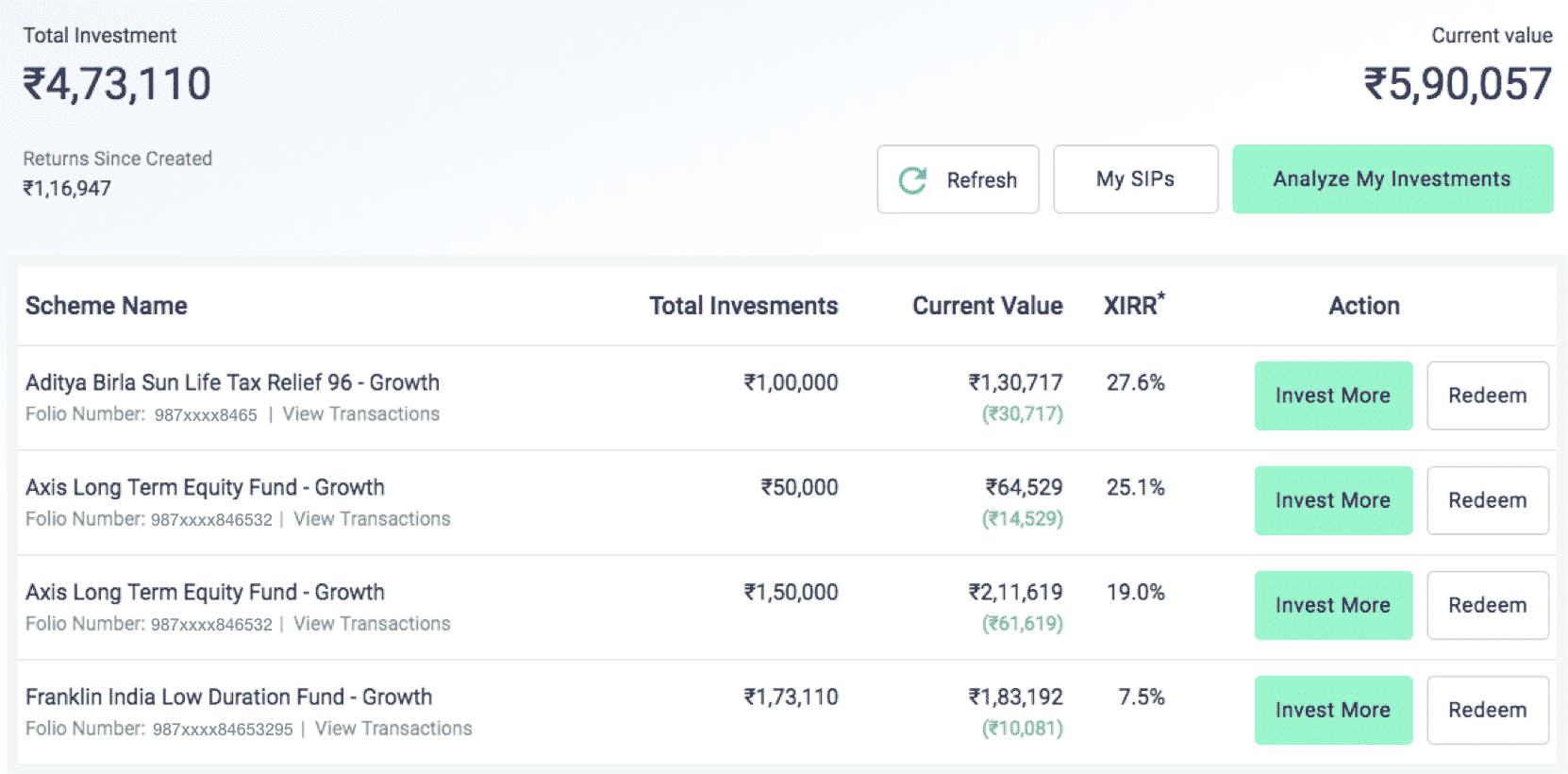Click the Total Invesments column header
The image size is (1568, 774).
(x=743, y=306)
